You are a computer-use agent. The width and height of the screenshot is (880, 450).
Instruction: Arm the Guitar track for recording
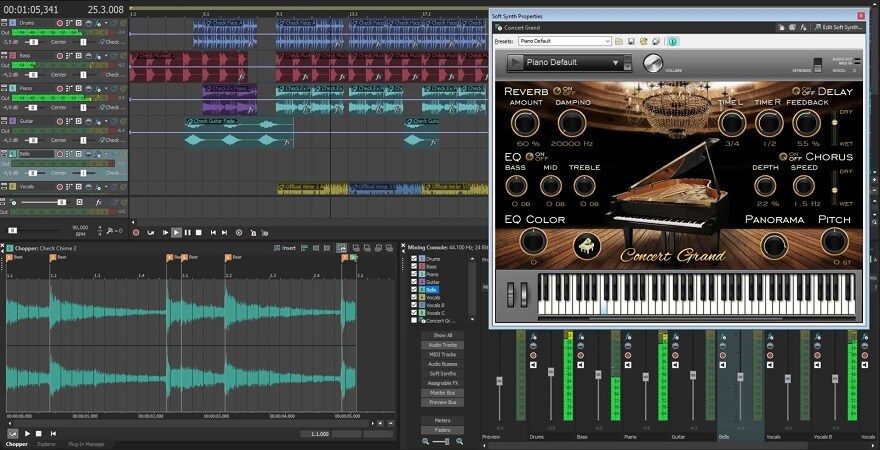[59, 121]
